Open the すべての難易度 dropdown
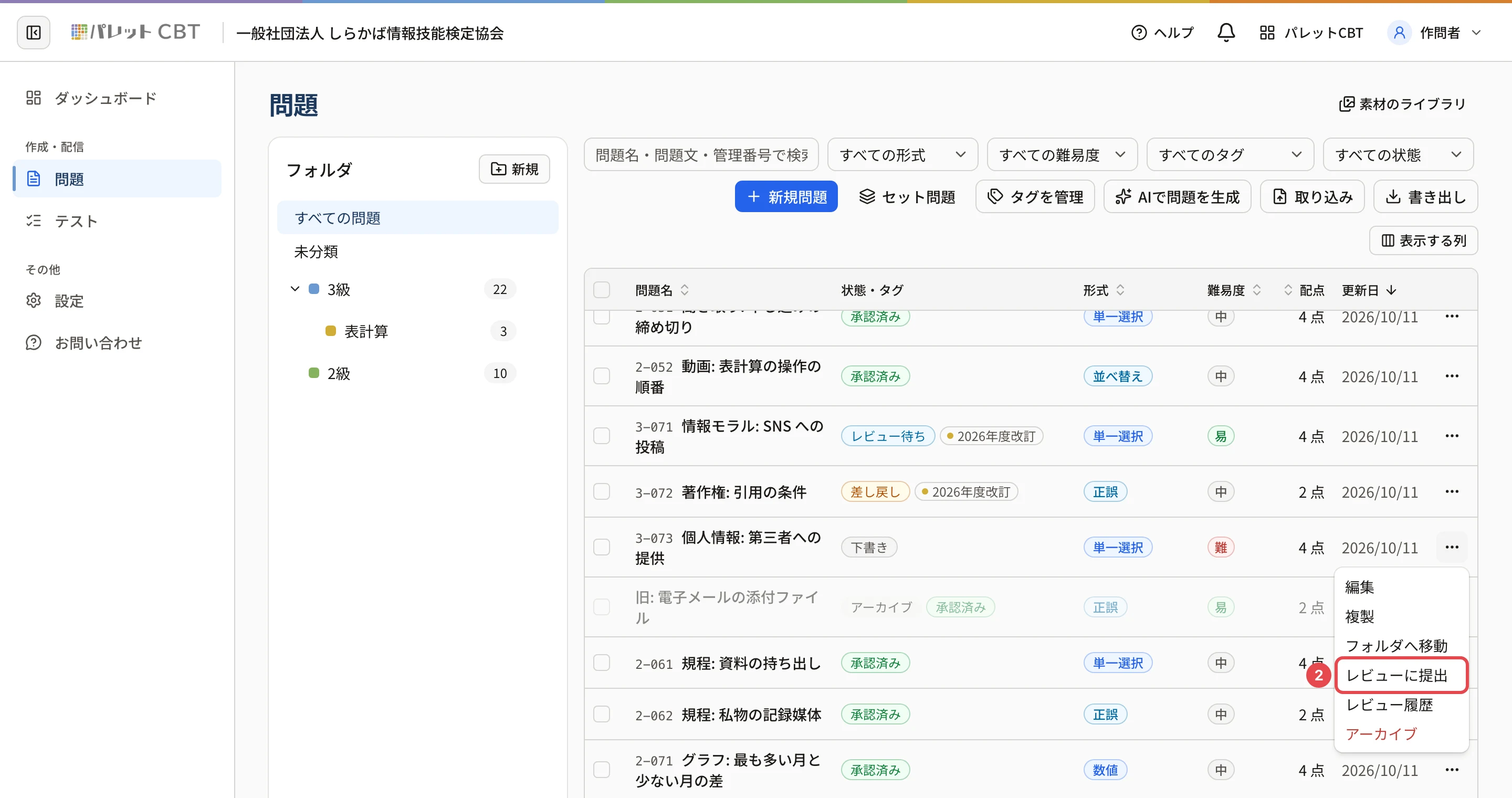The image size is (1512, 798). (x=1062, y=154)
